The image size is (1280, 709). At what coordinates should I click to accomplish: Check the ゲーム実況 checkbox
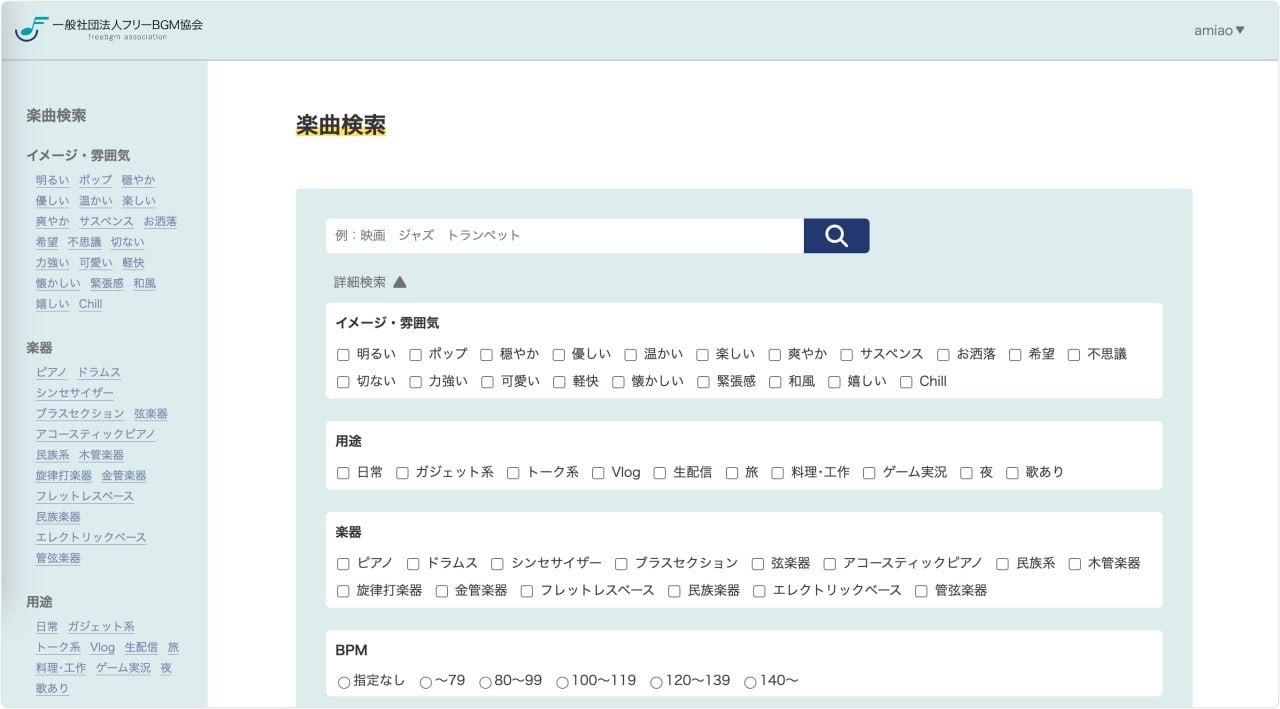coord(869,473)
